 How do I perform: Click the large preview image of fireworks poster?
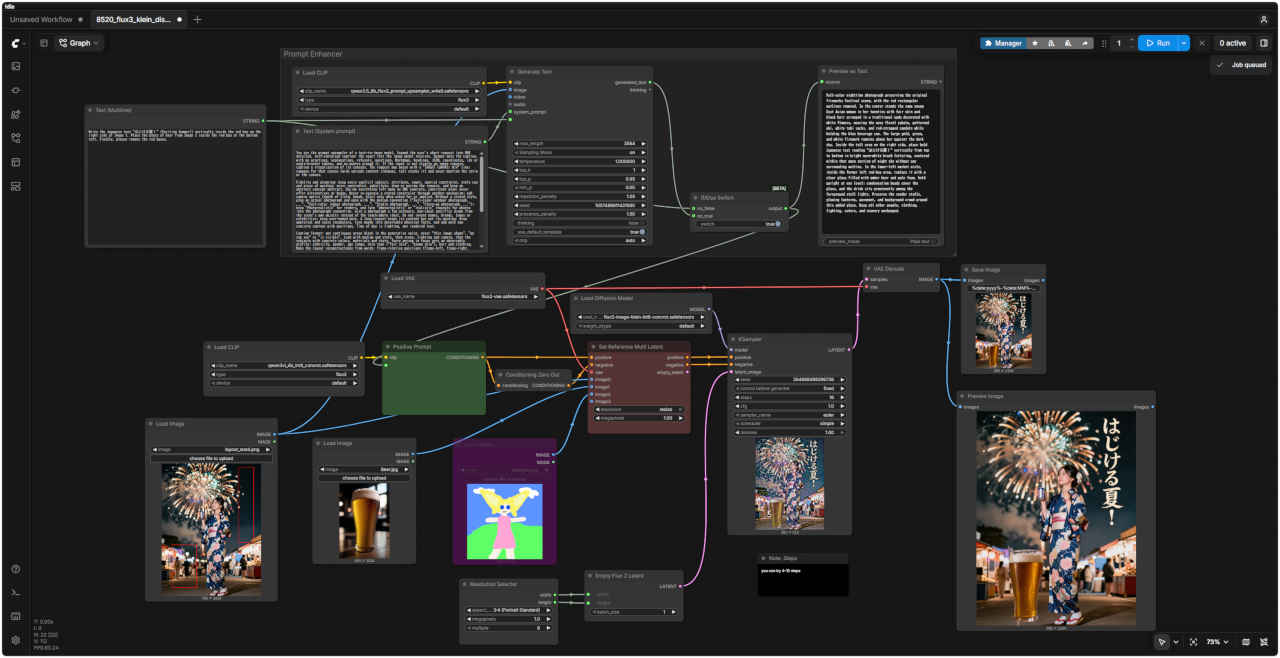coord(1054,519)
